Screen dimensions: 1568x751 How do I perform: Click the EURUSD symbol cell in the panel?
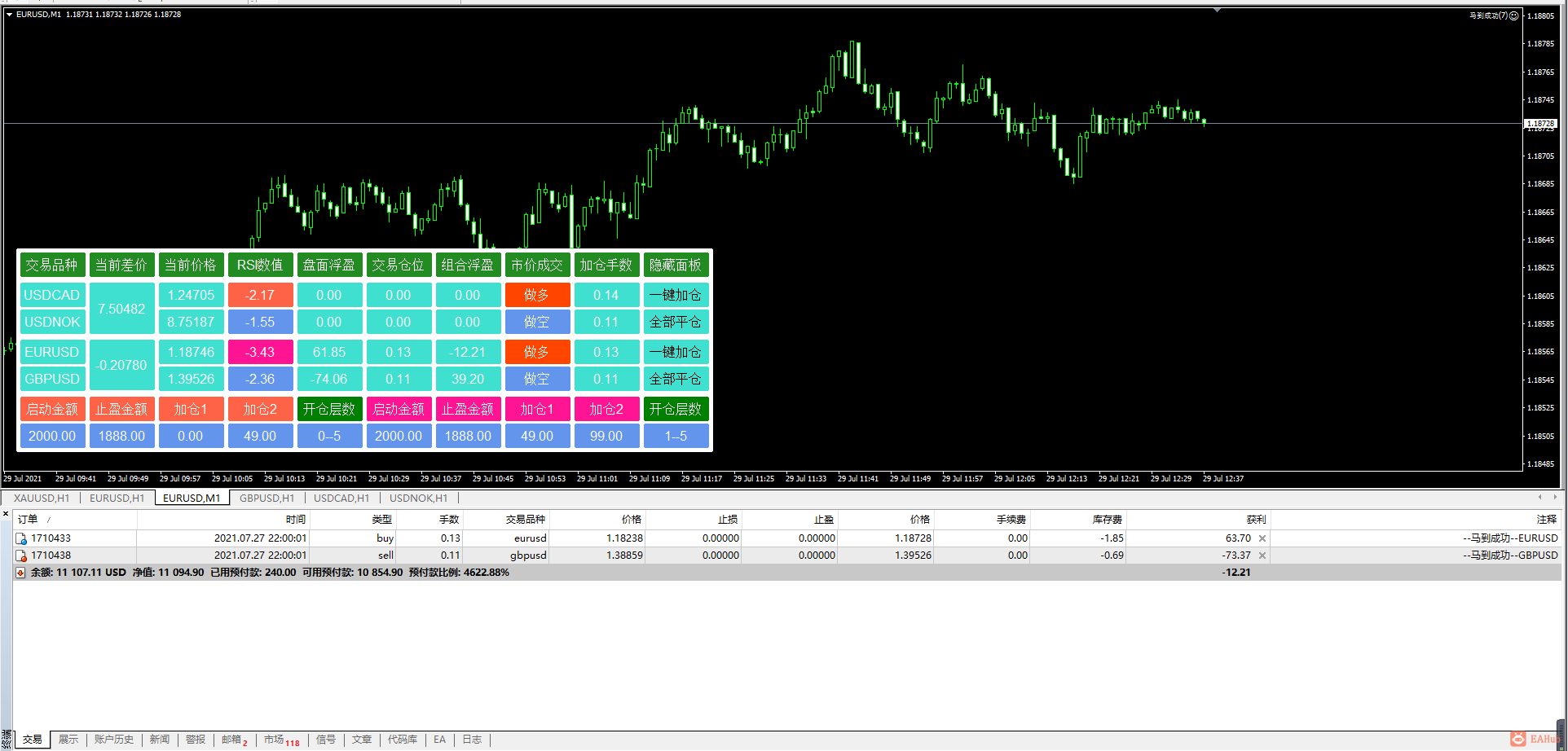52,352
